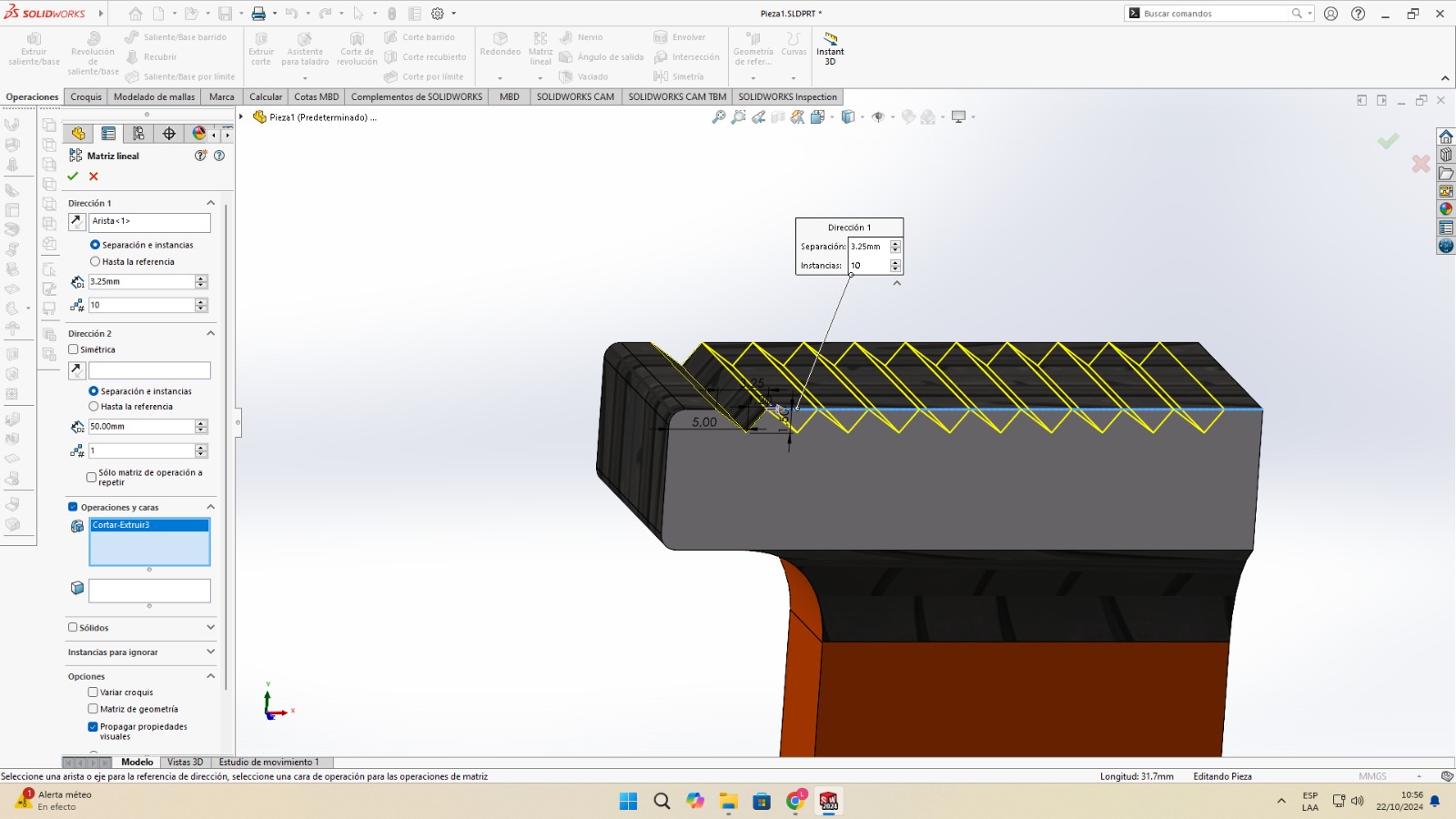Enable the Simétrica checkbox
Image resolution: width=1456 pixels, height=819 pixels.
point(74,349)
